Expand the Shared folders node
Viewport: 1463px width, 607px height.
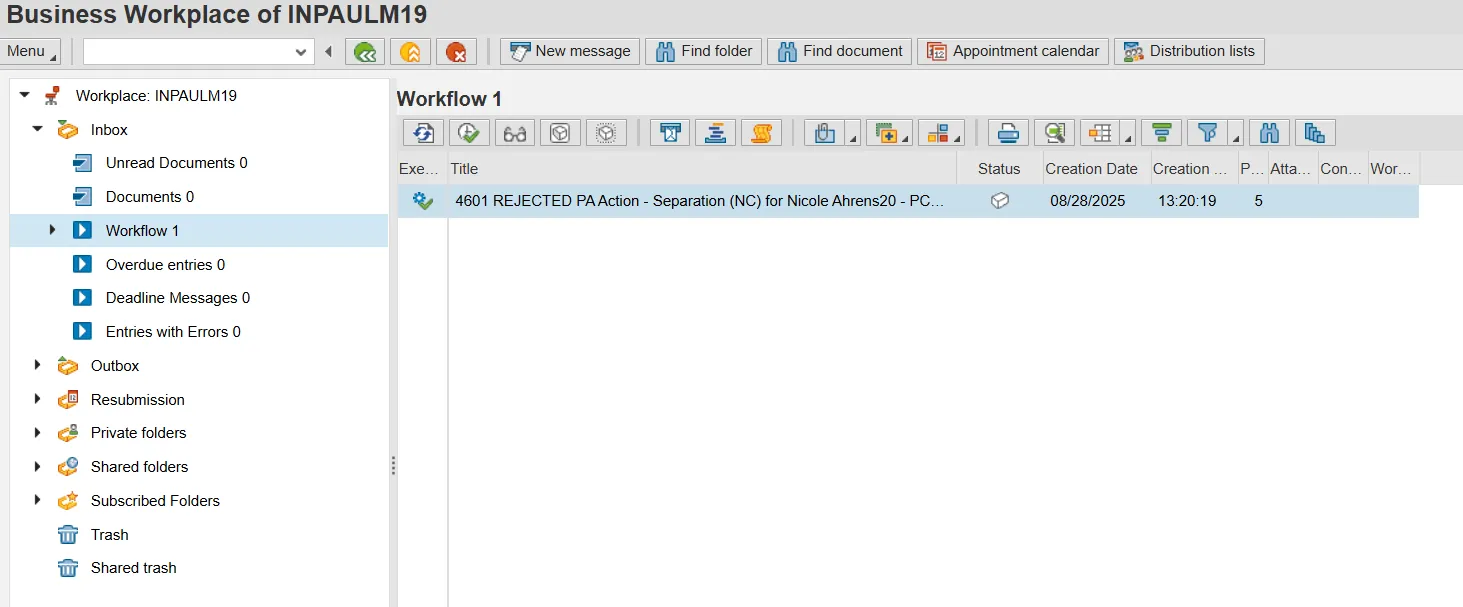[x=38, y=466]
